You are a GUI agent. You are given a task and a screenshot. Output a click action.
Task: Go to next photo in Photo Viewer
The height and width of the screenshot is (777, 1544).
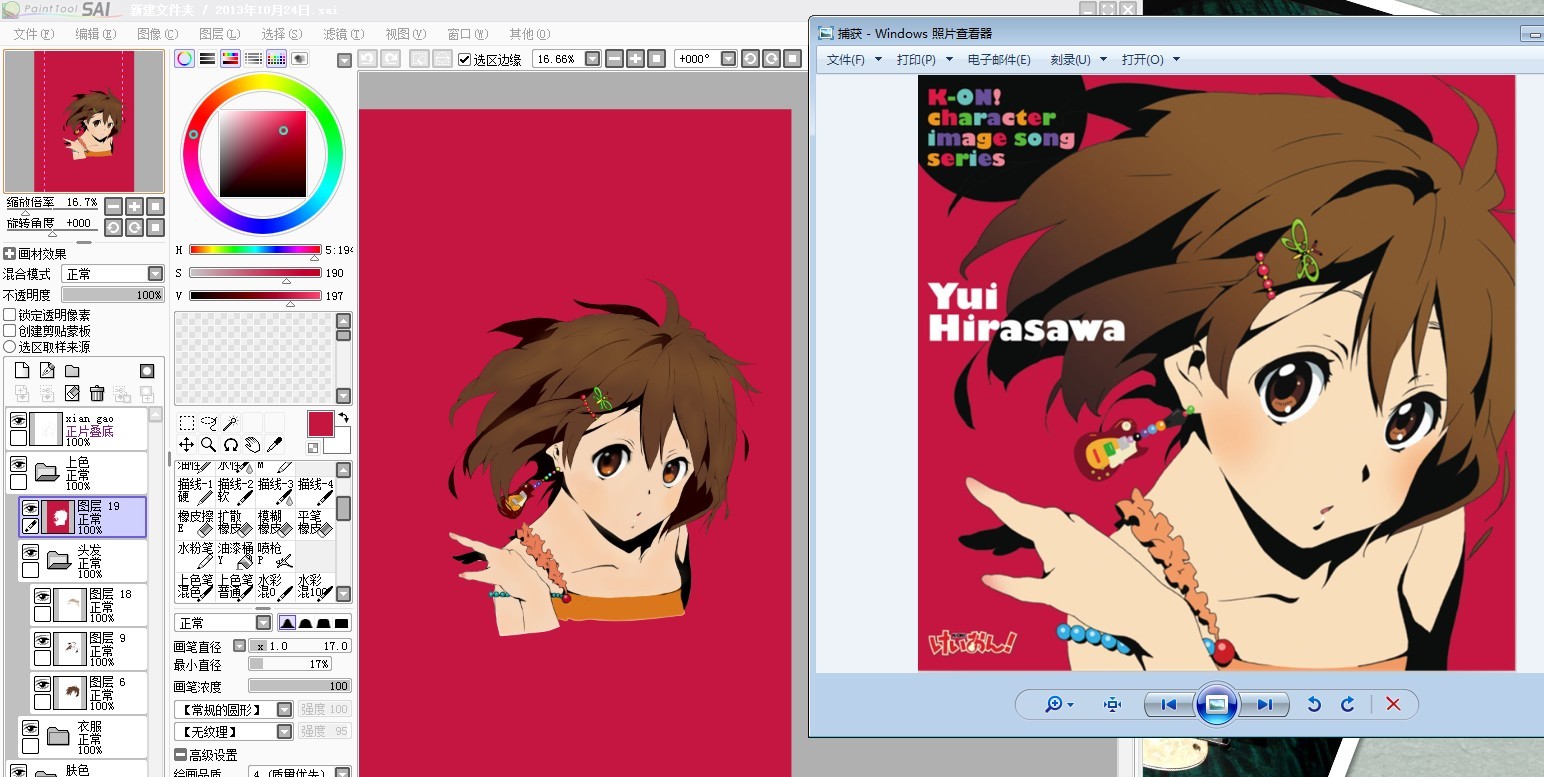coord(1264,705)
